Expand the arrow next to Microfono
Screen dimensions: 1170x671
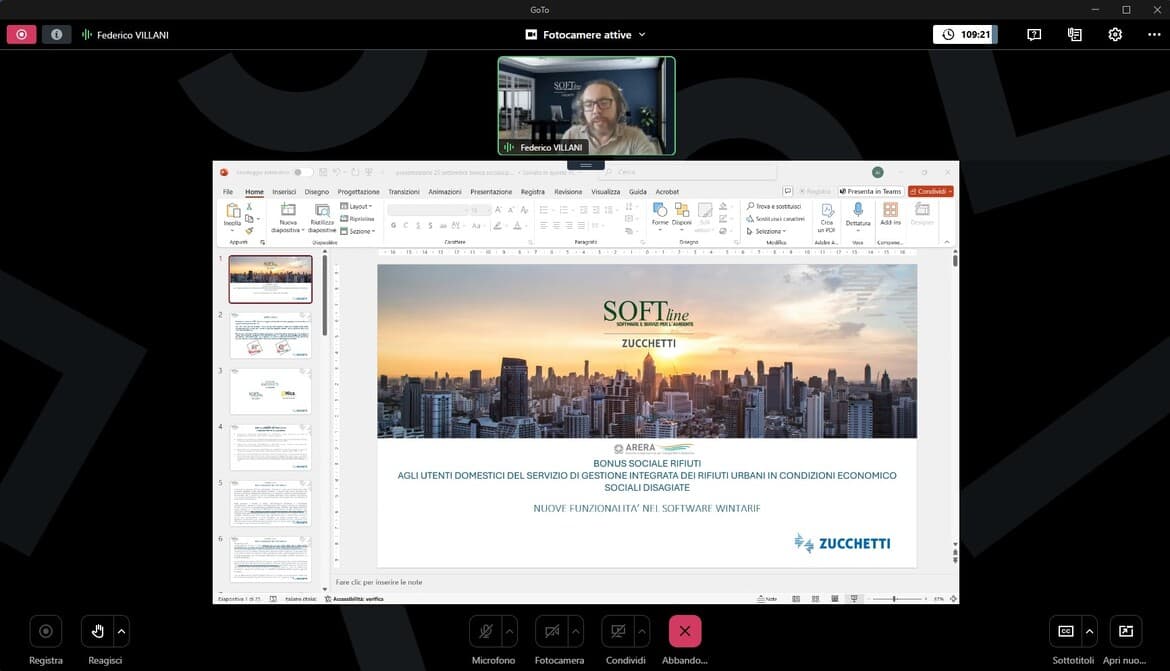(x=509, y=631)
